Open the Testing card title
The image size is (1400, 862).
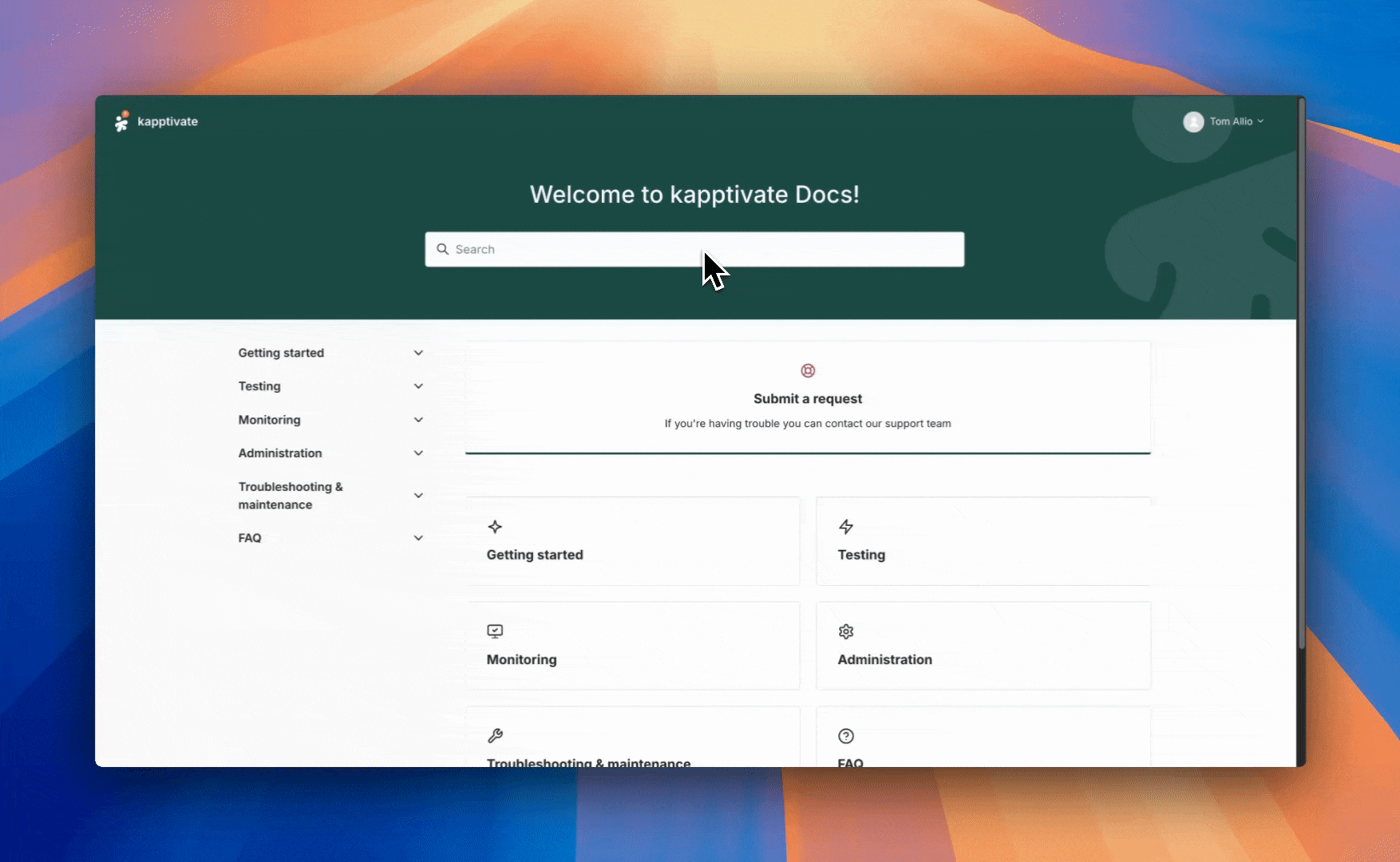(861, 555)
